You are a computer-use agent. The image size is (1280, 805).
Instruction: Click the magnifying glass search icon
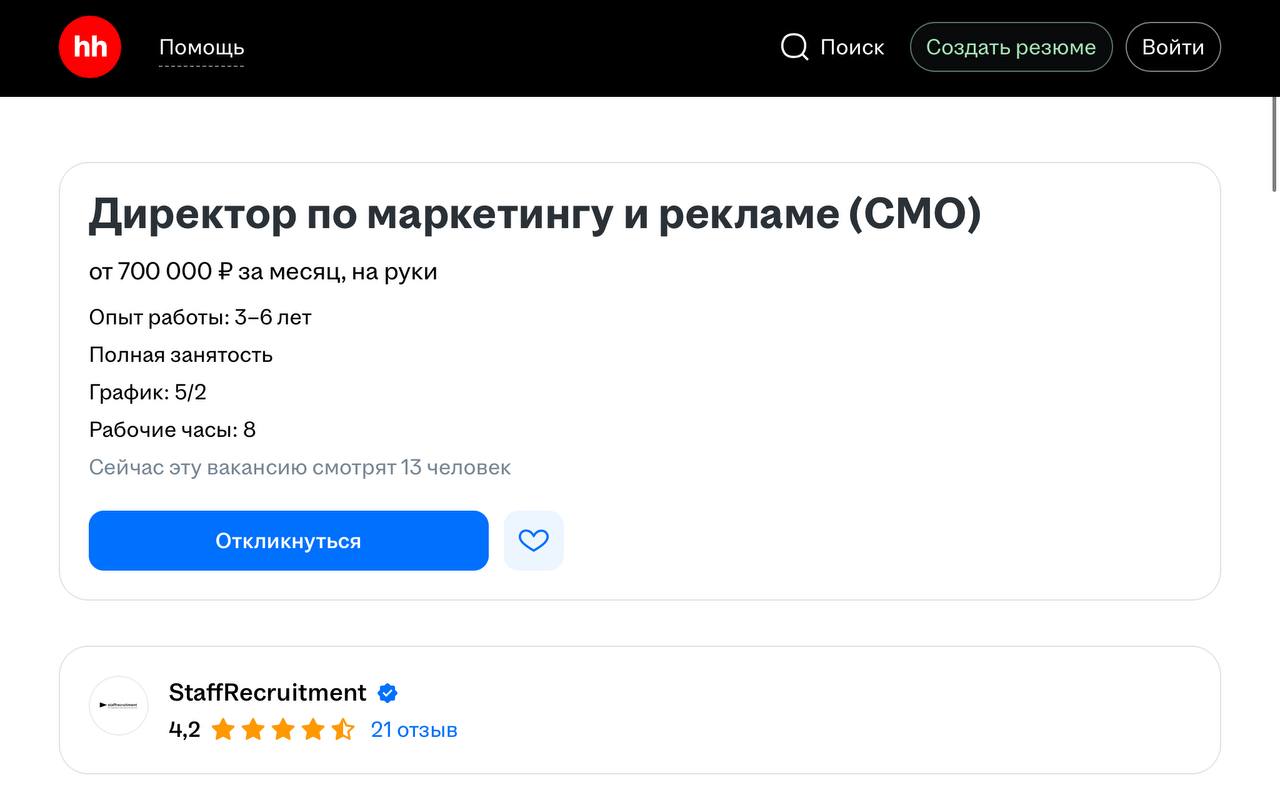click(x=794, y=47)
